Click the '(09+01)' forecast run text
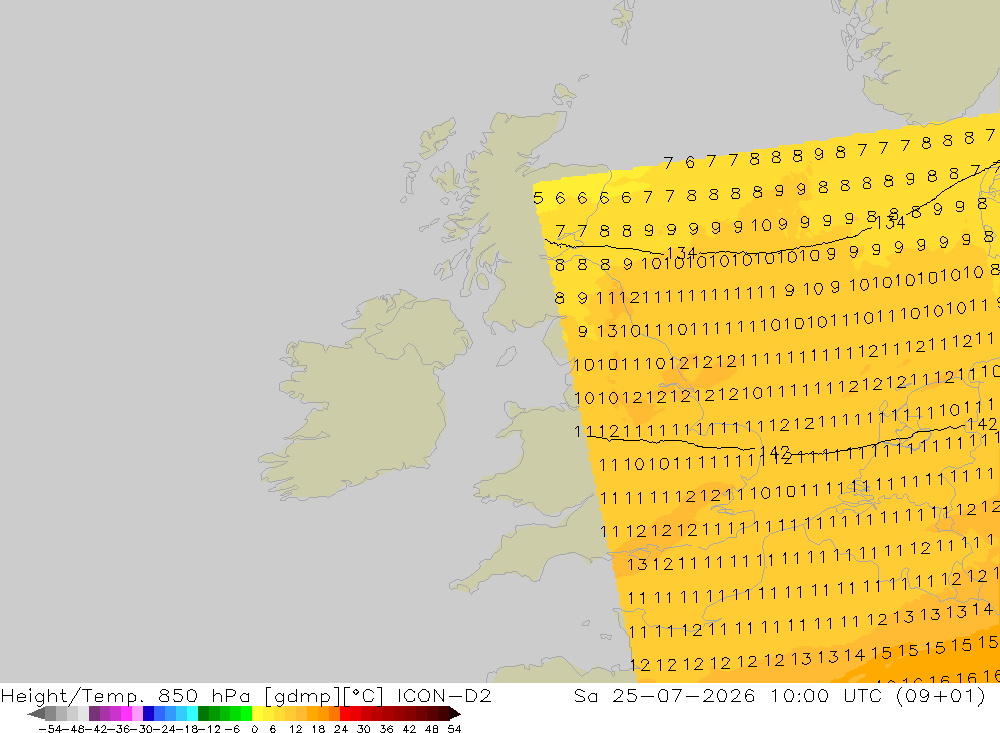The image size is (1000, 733). coord(941,695)
